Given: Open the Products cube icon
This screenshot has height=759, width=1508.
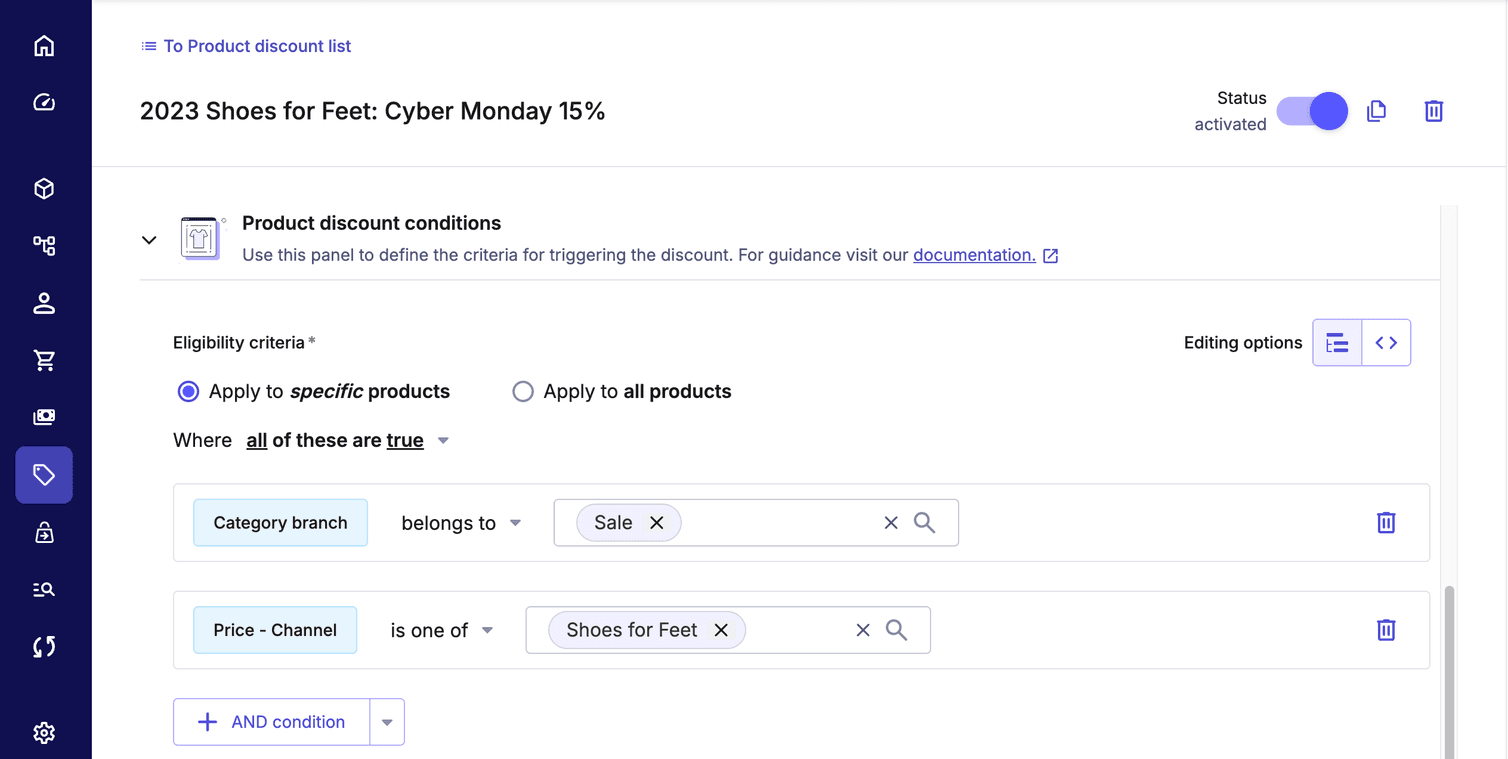Looking at the screenshot, I should point(44,189).
